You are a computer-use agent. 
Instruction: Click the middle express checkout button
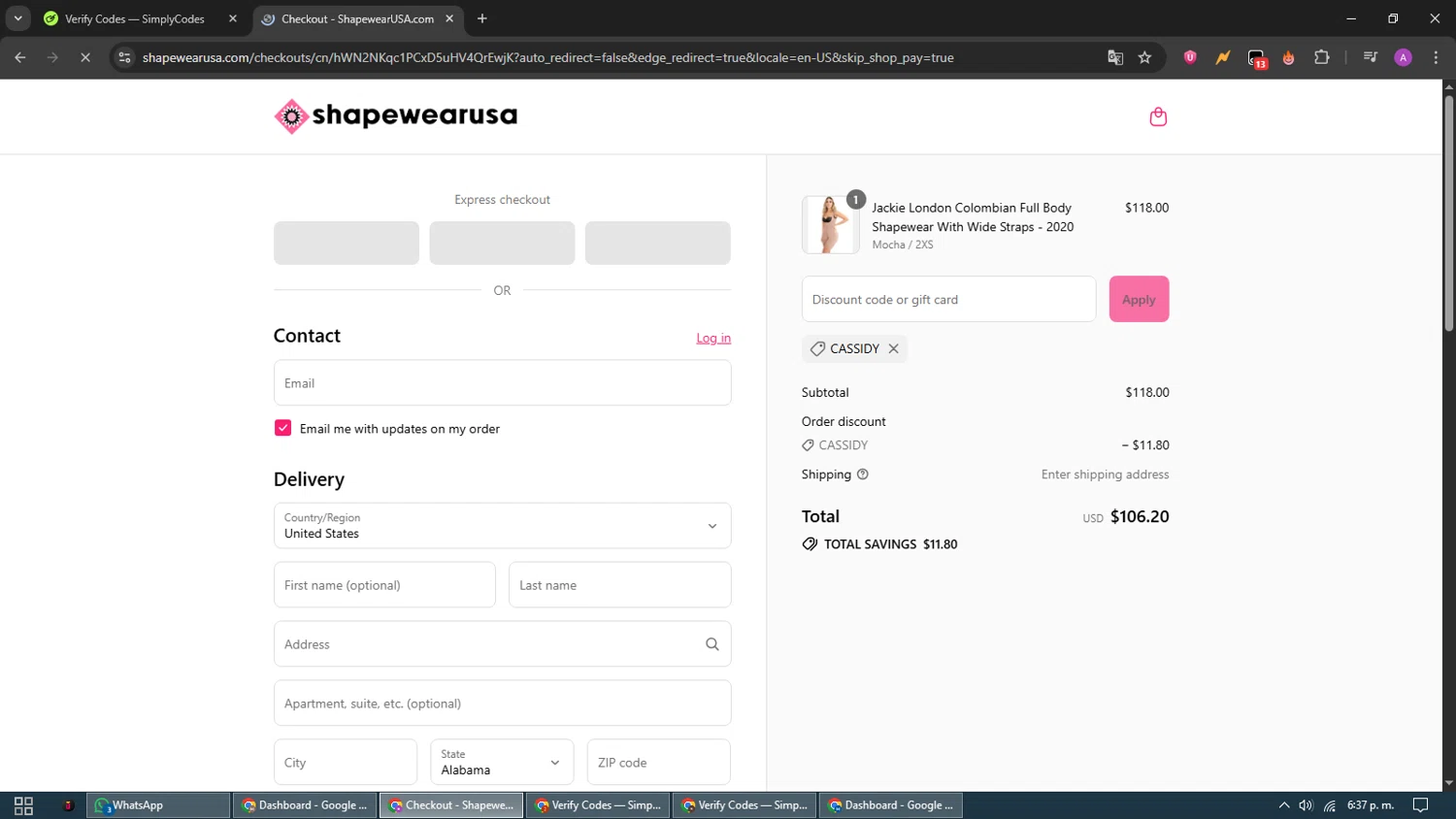502,243
